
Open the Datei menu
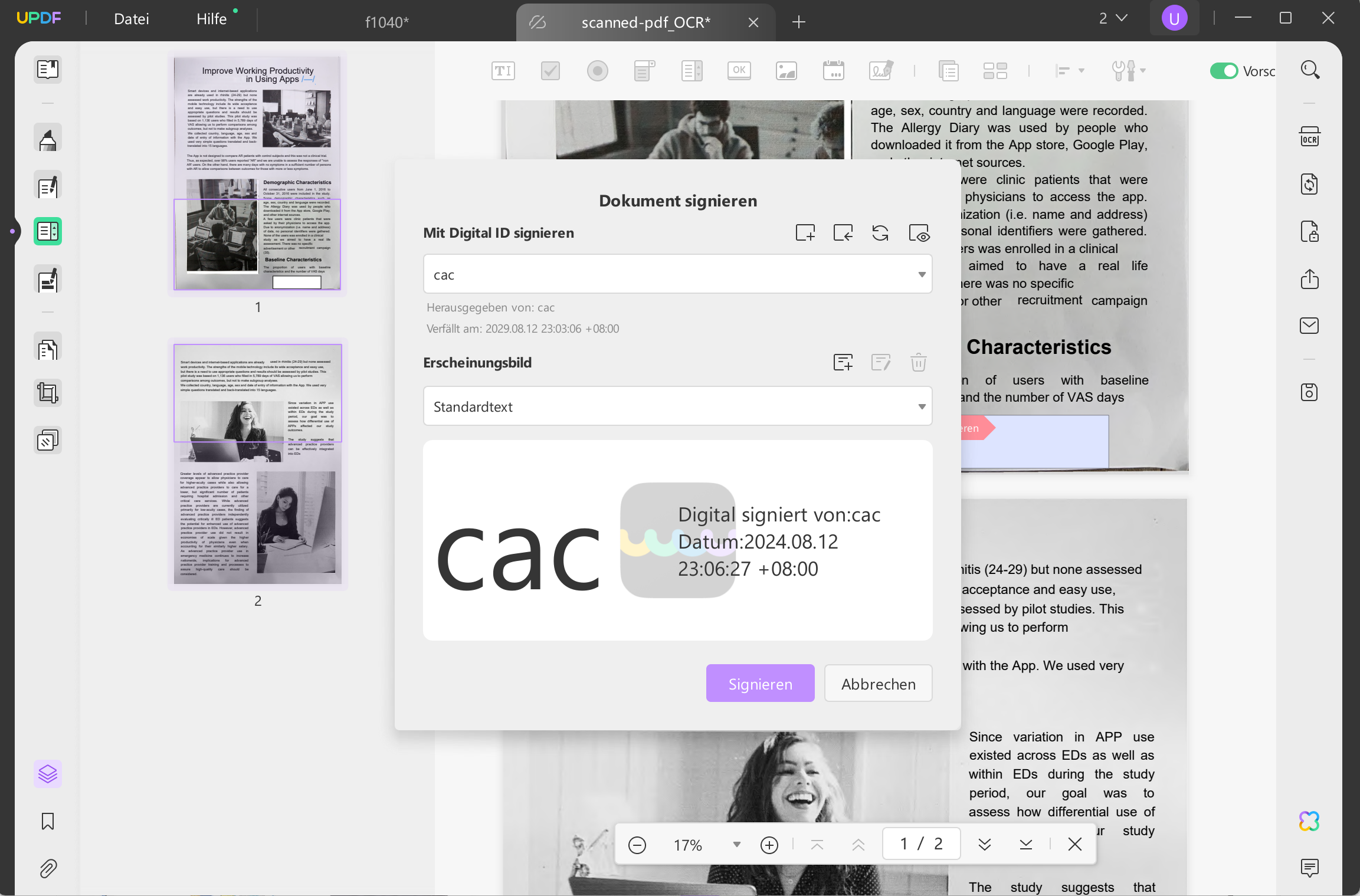click(131, 18)
